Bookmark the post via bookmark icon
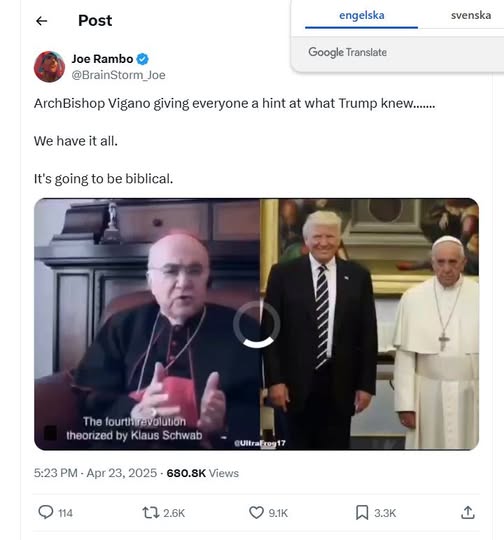The width and height of the screenshot is (504, 540). coord(362,512)
